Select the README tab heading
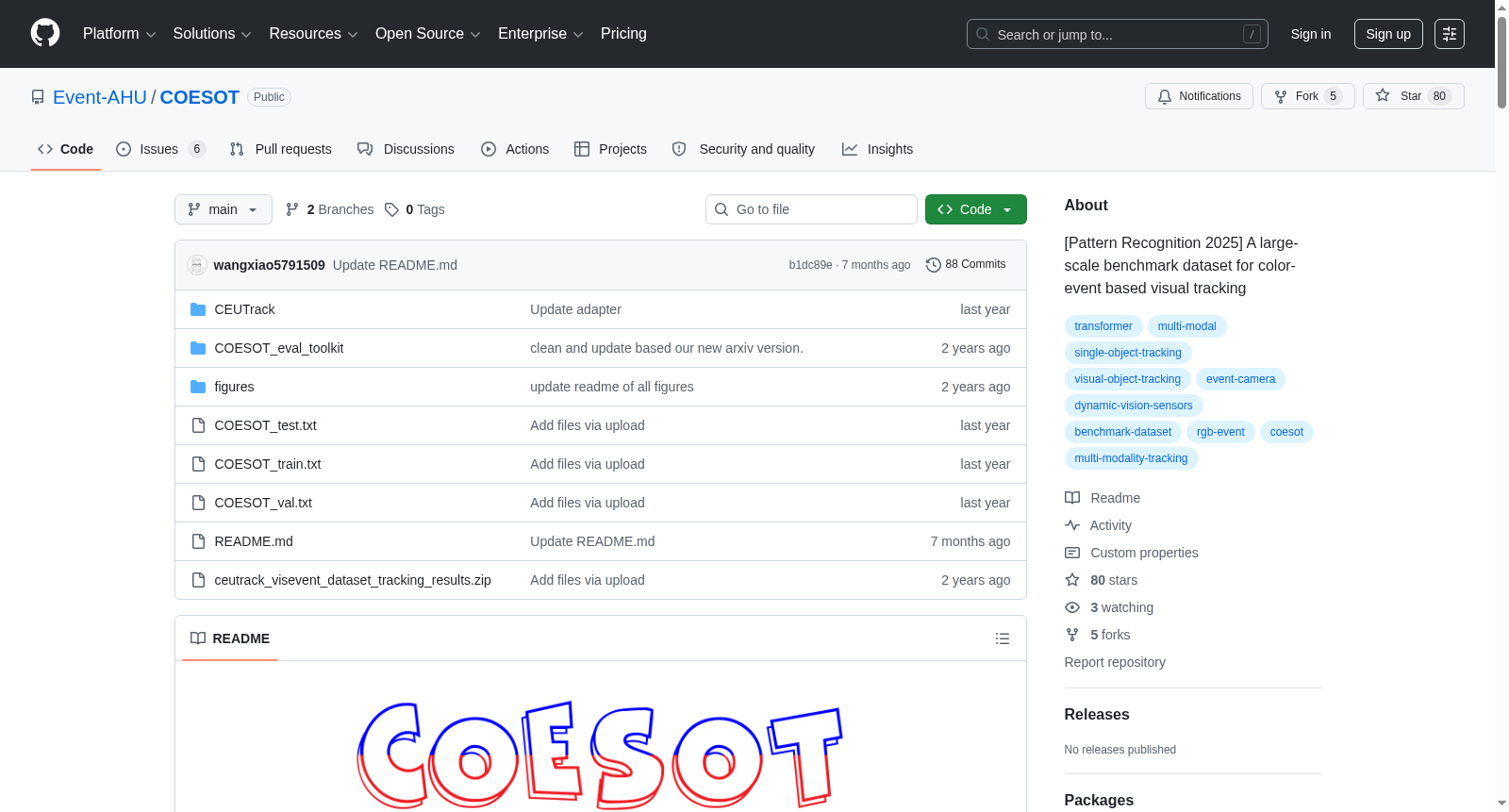The height and width of the screenshot is (812, 1509). click(230, 638)
